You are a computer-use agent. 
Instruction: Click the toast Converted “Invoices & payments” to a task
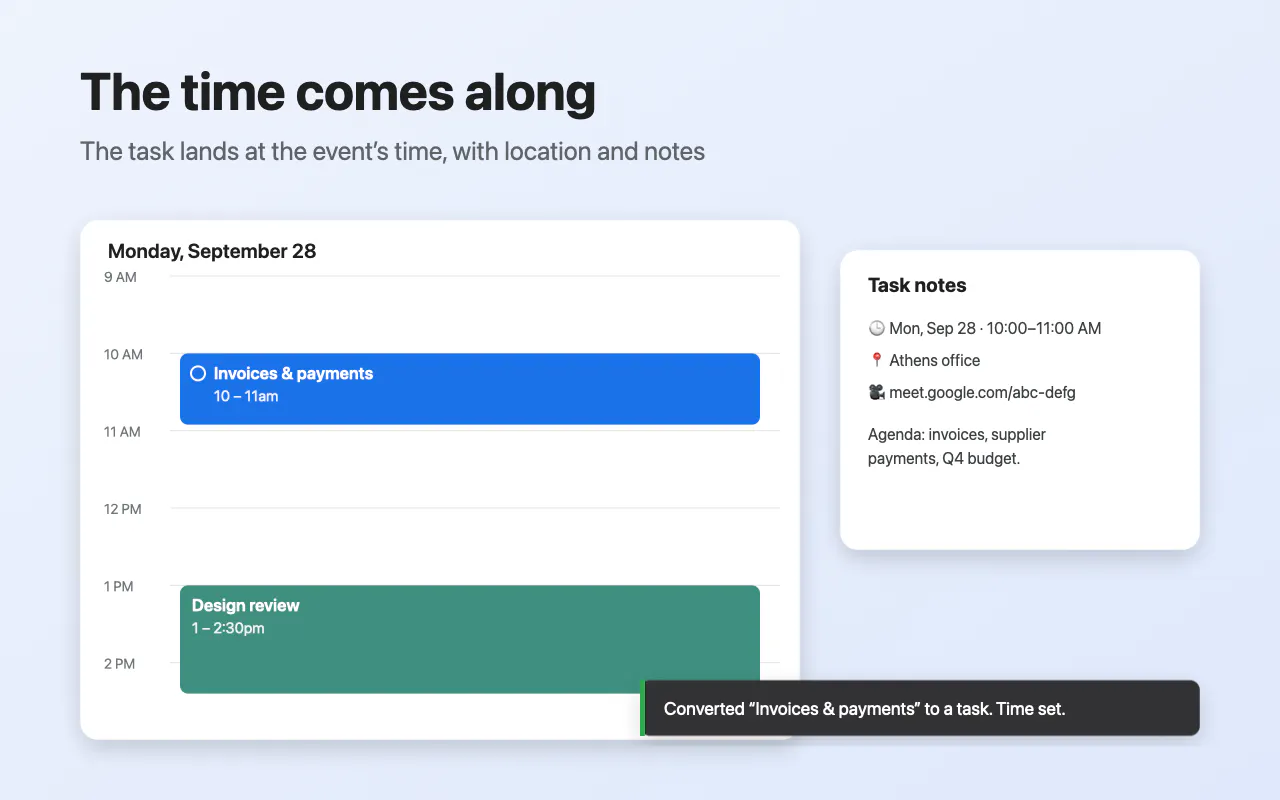pyautogui.click(x=920, y=708)
